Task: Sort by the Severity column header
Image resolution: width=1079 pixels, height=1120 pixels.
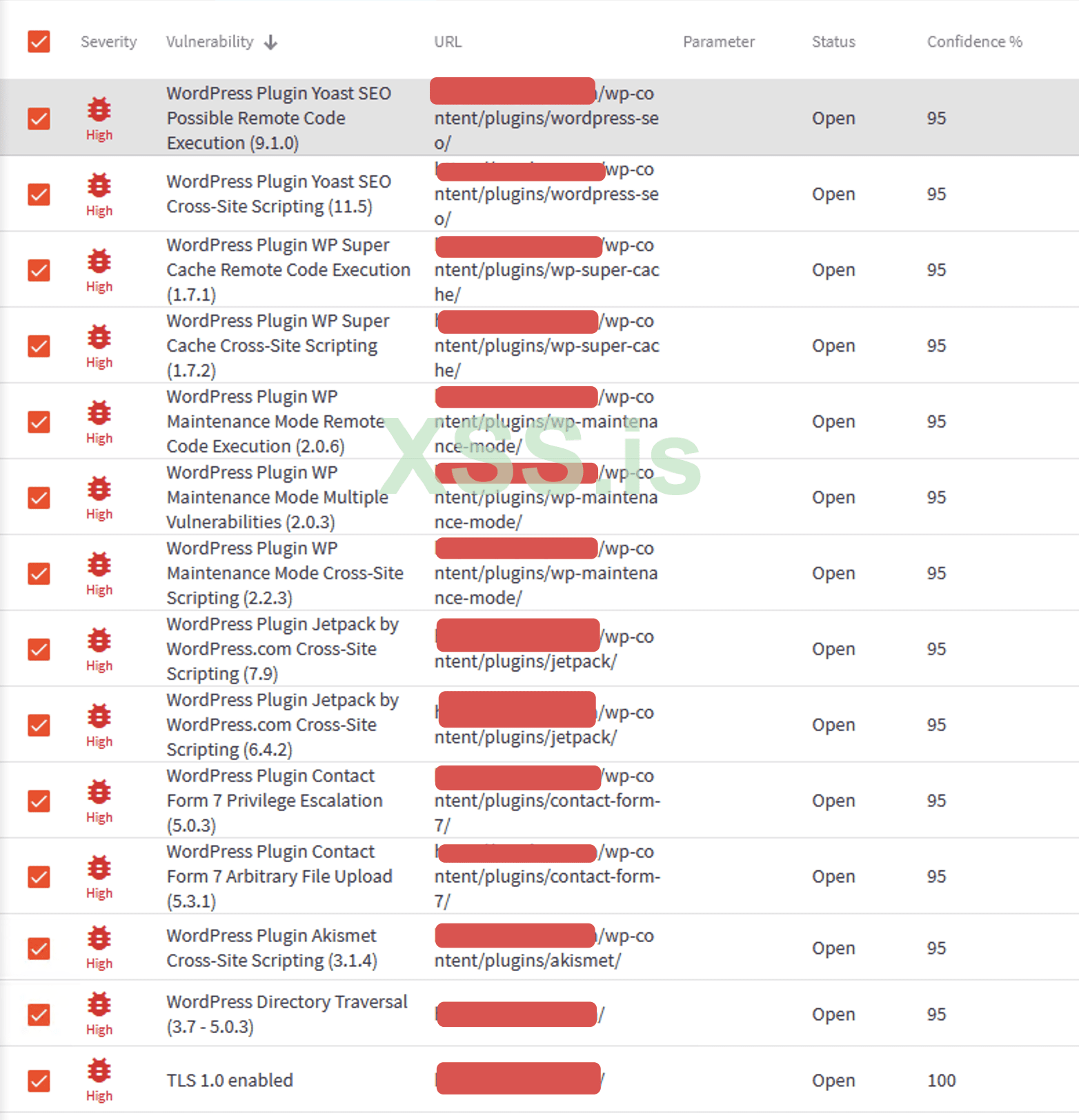Action: click(108, 41)
